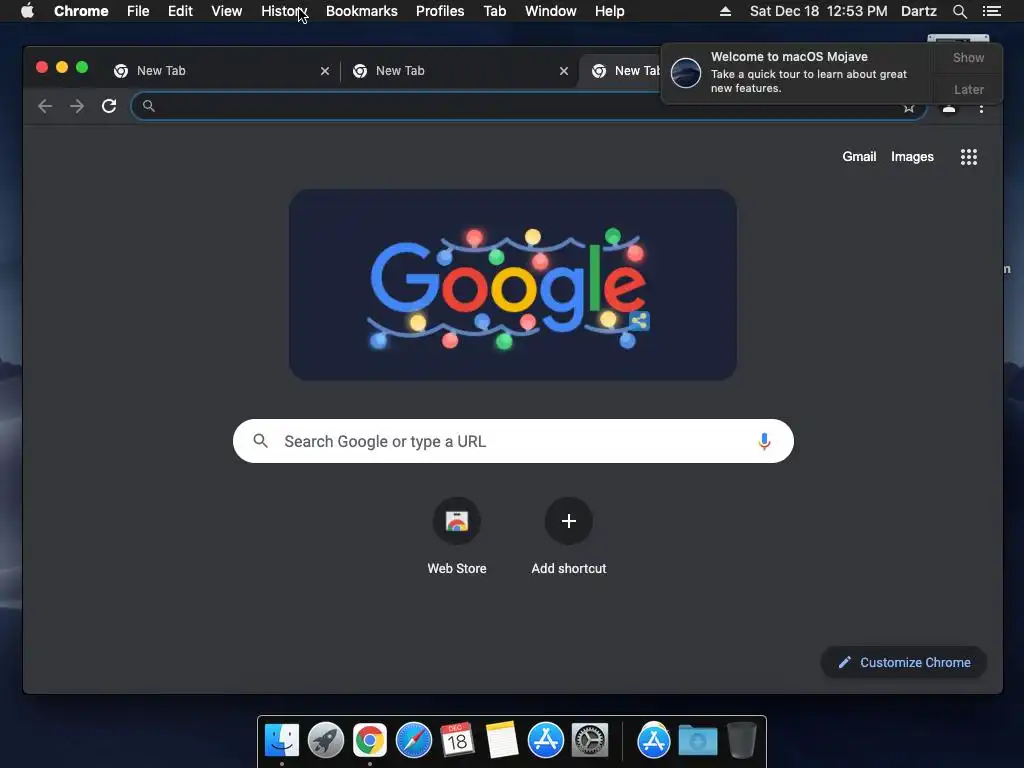Open the Chrome three-dot menu
Screen dimensions: 1024x768
pyautogui.click(x=981, y=108)
